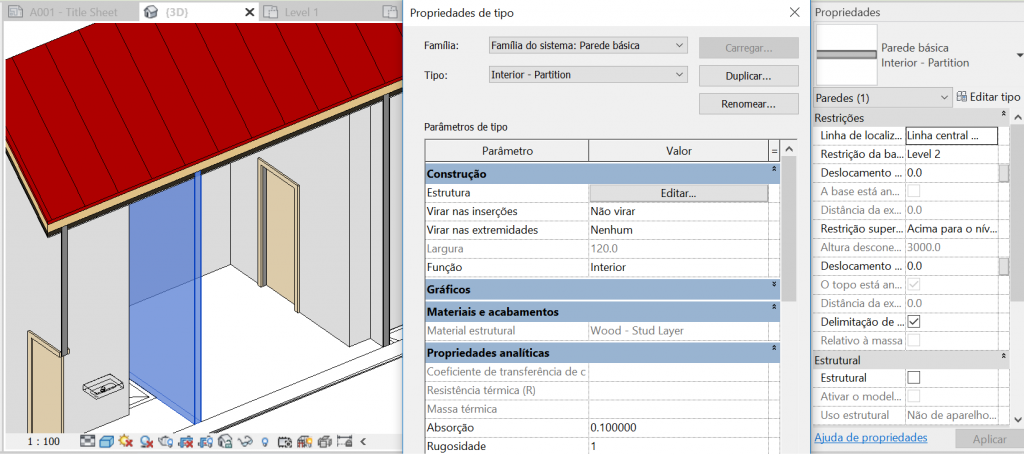Click the Reveal Hidden Elements lightbulb icon

[264, 441]
